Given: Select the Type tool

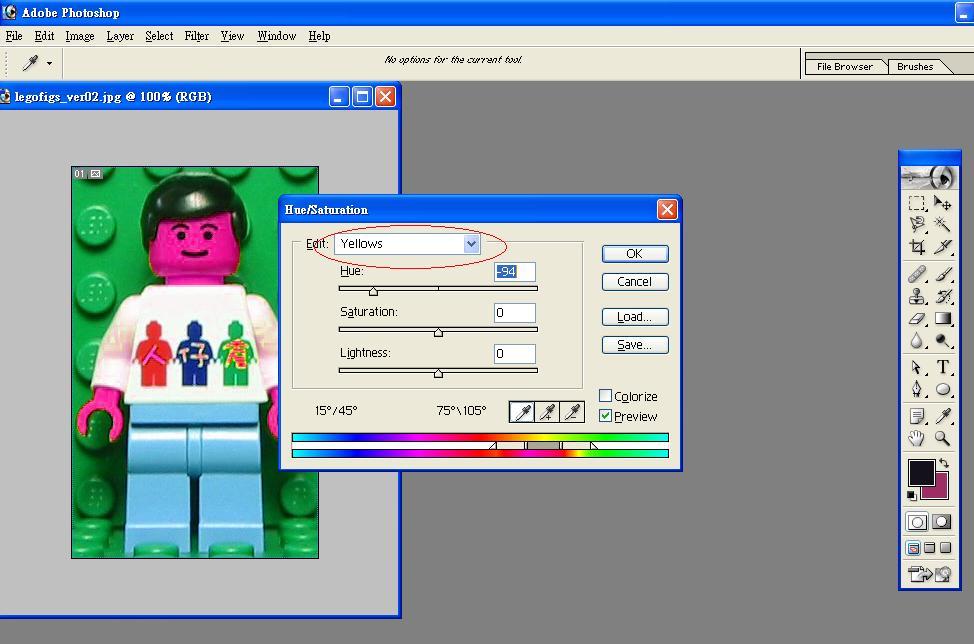Looking at the screenshot, I should (x=942, y=367).
